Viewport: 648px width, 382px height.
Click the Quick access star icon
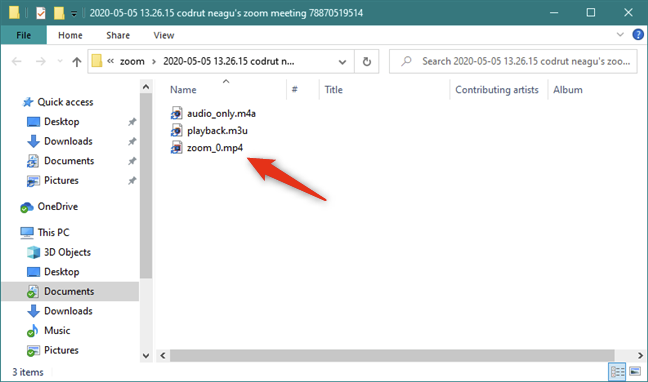[x=28, y=102]
